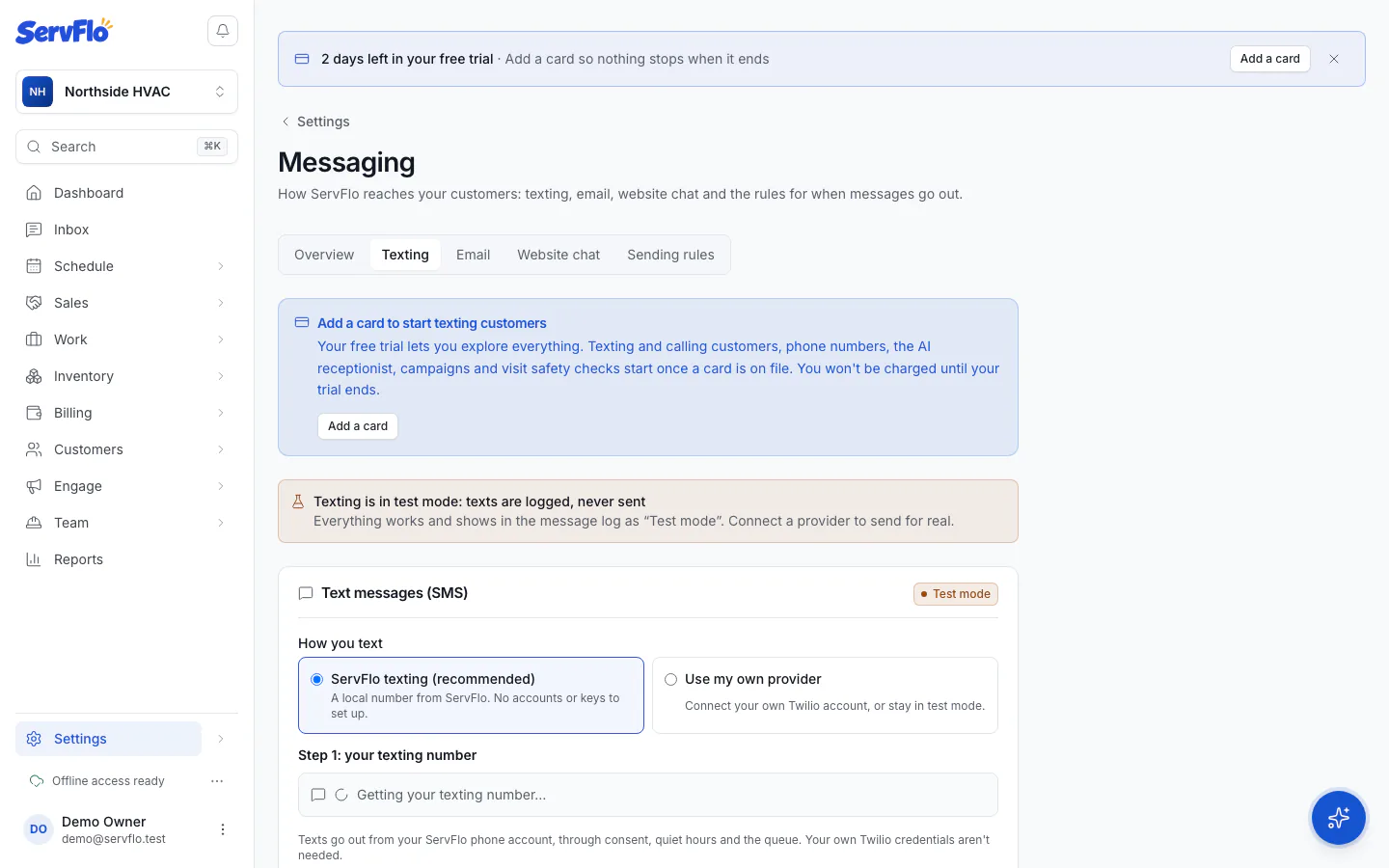Screen dimensions: 1389x868
Task: Open Settings in the sidebar
Action: pyautogui.click(x=108, y=739)
